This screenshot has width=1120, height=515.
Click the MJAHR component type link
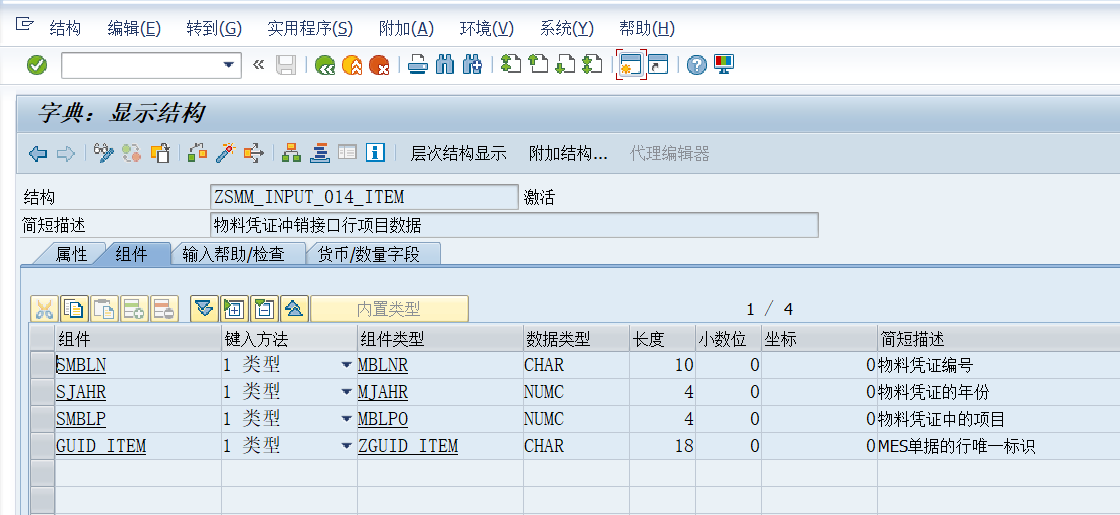[x=383, y=392]
